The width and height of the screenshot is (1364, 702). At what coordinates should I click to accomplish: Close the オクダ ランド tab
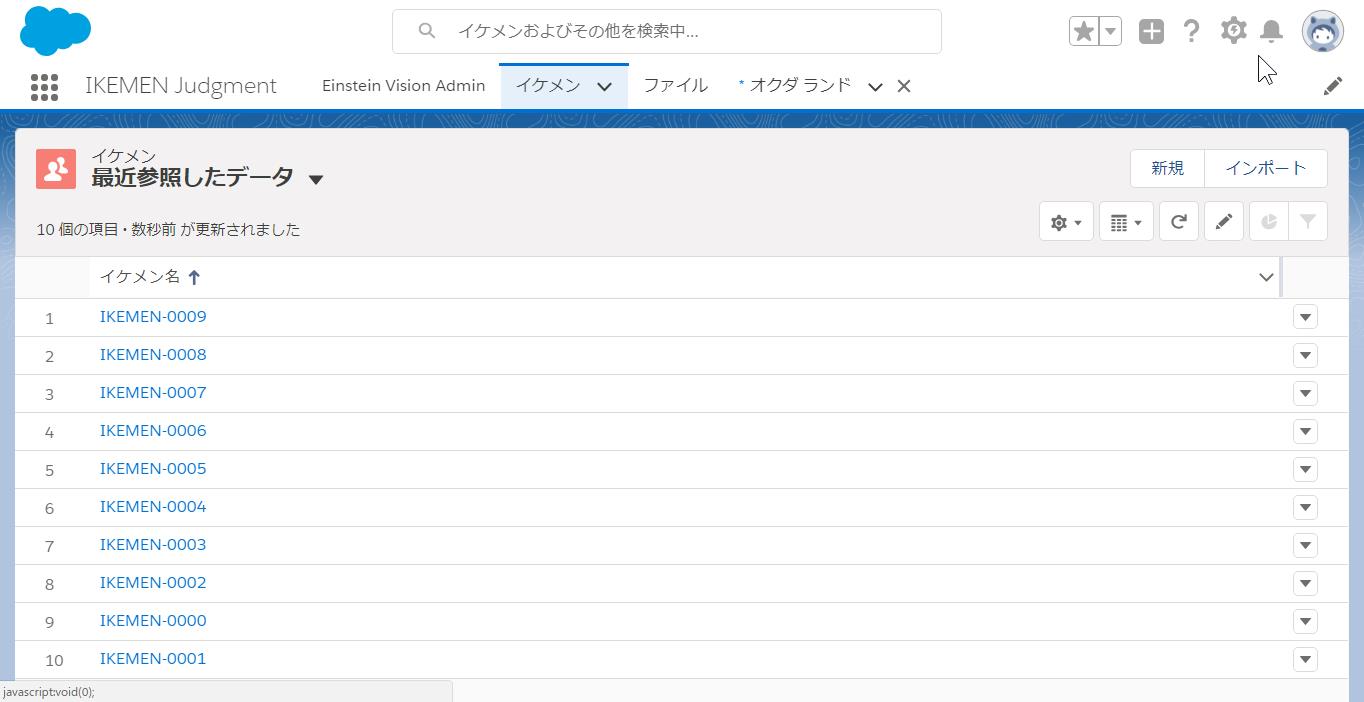coord(904,87)
